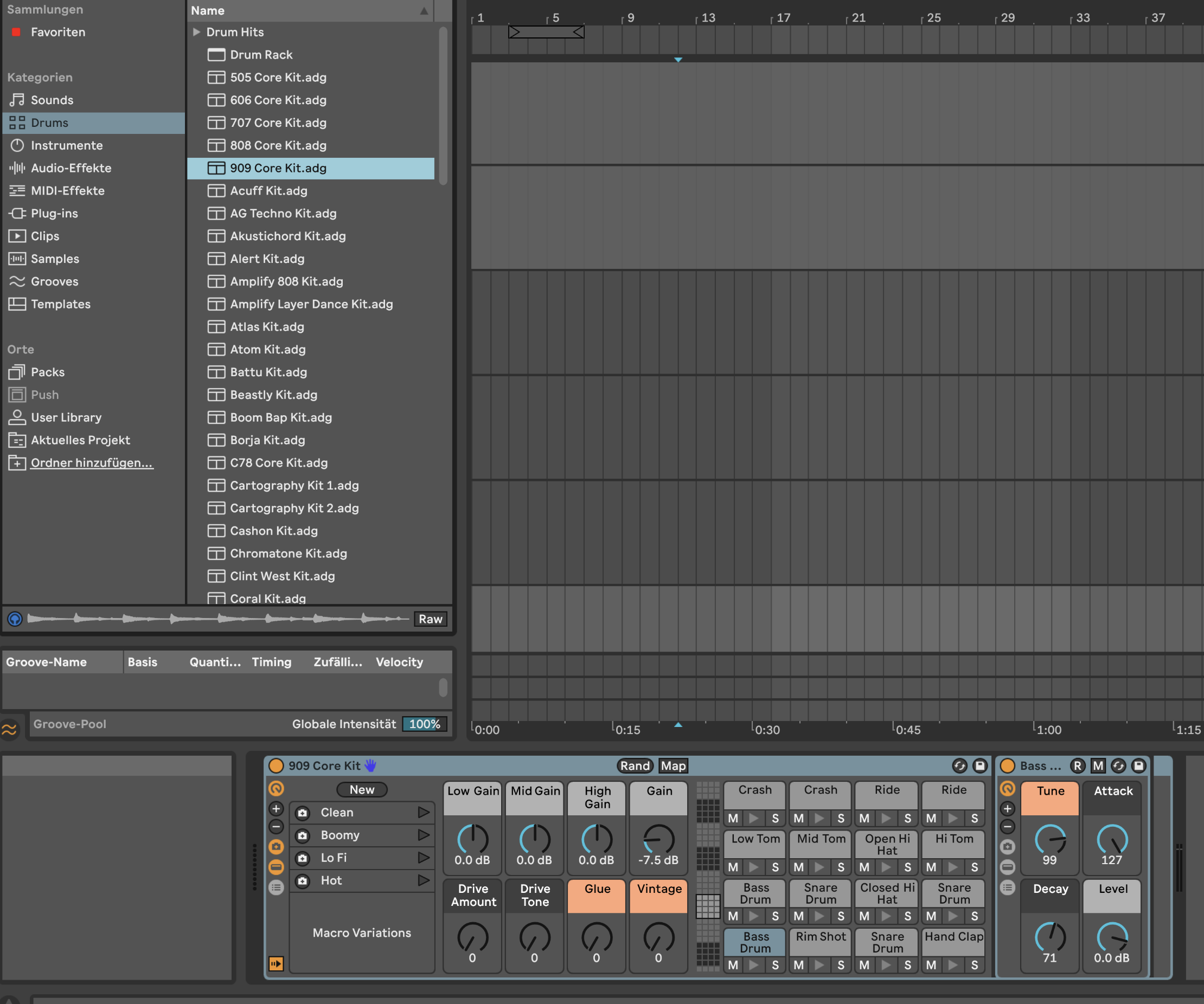Screen dimensions: 1204x1004
Task: Click plus icon in Bass device sidebar
Action: click(x=1007, y=809)
